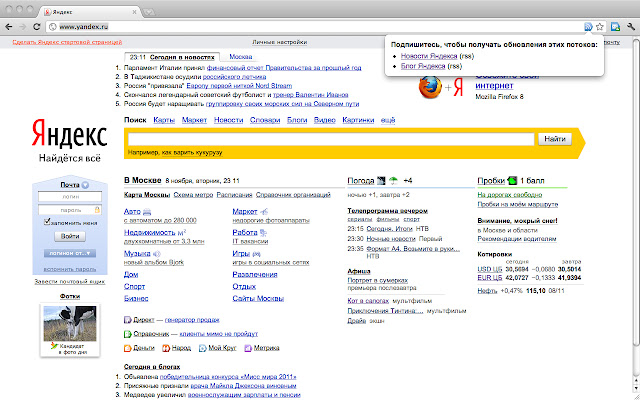The width and height of the screenshot is (640, 400).
Task: Open the wrench settings menu icon
Action: click(630, 27)
